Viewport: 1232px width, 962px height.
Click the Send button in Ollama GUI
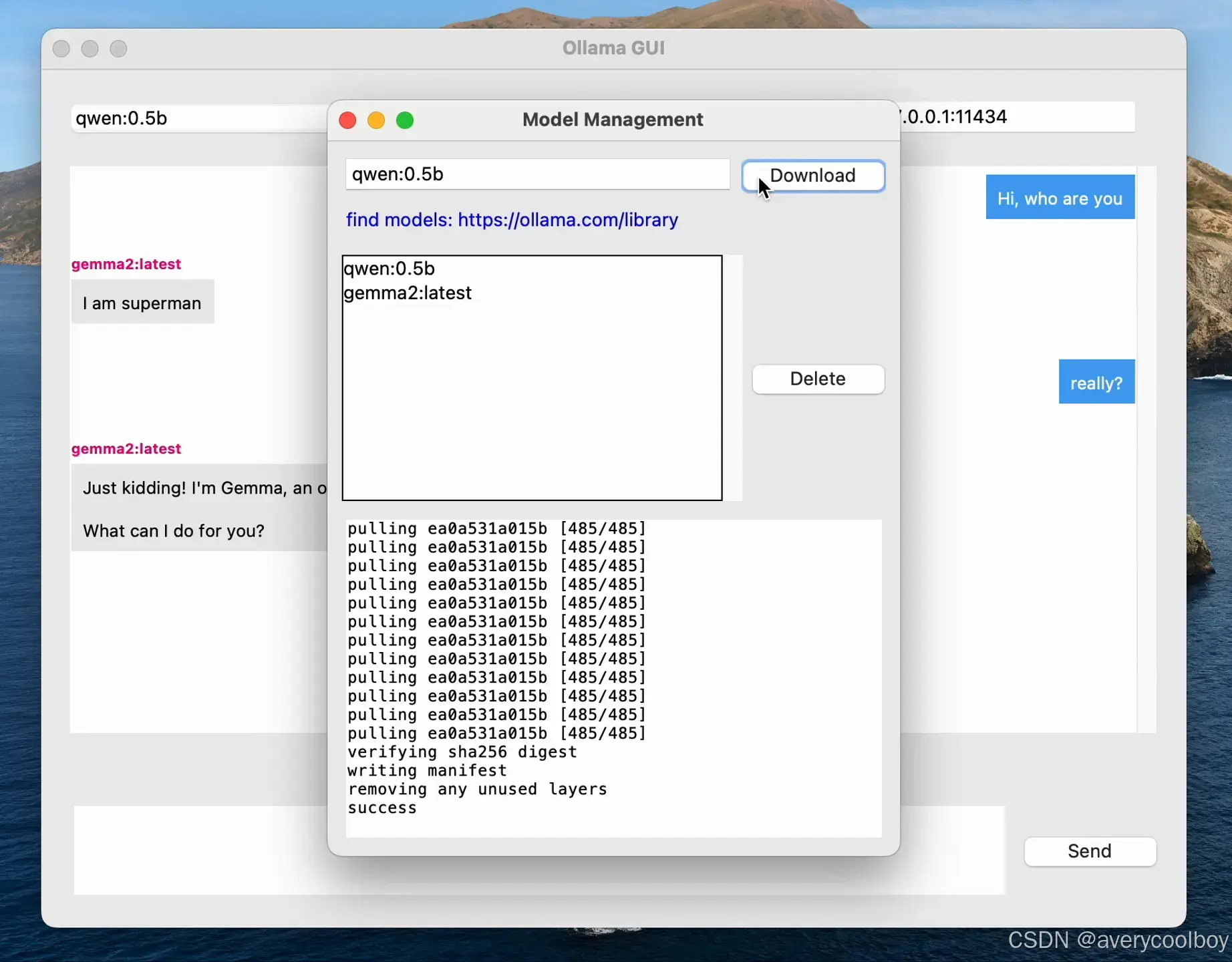click(1090, 851)
